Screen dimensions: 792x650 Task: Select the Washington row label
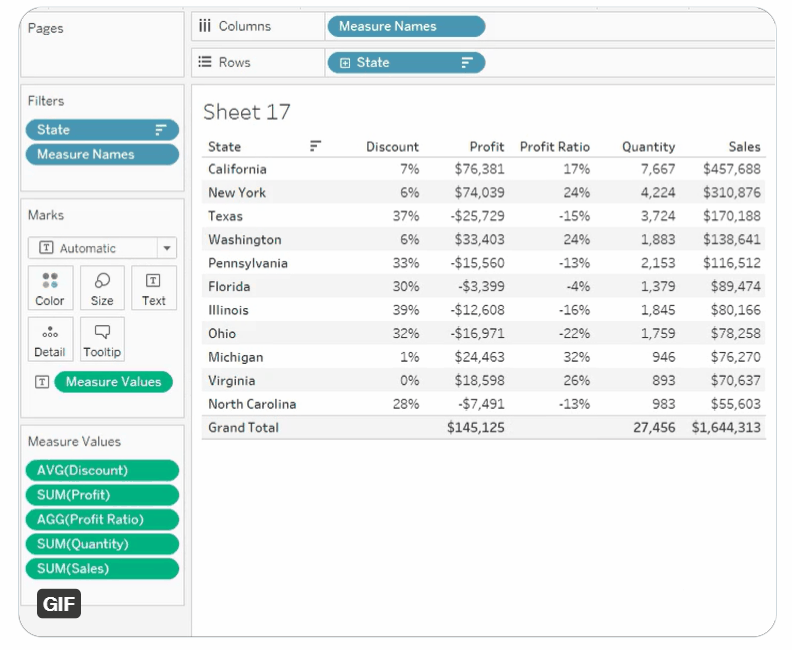pos(244,240)
